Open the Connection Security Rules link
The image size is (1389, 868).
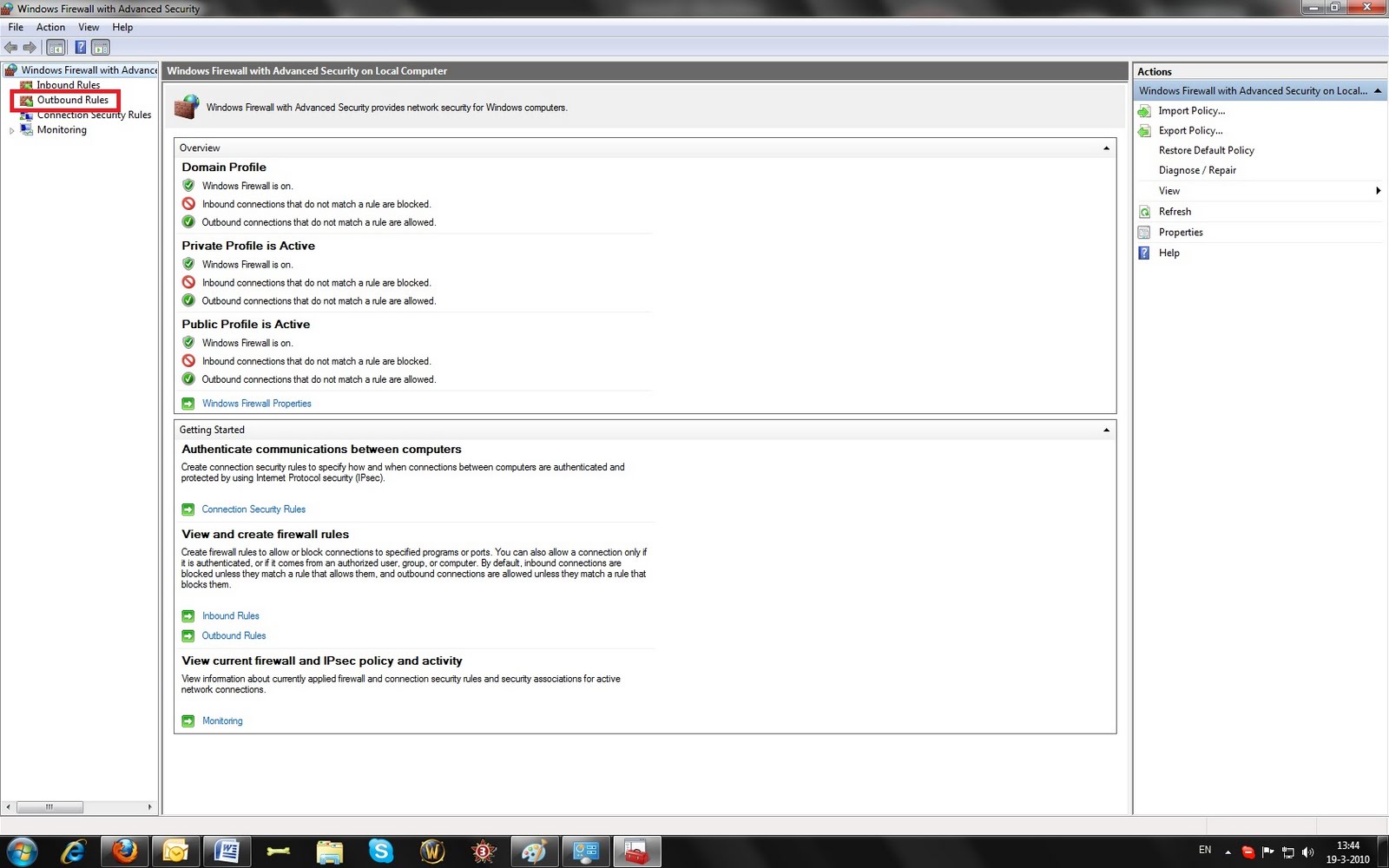[x=253, y=510]
